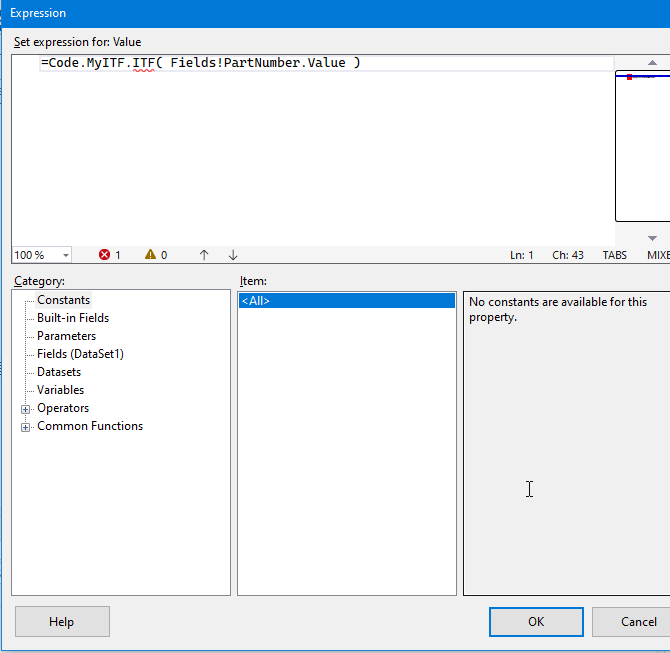The width and height of the screenshot is (670, 653).
Task: Select the <All> item in the list
Action: [x=347, y=301]
